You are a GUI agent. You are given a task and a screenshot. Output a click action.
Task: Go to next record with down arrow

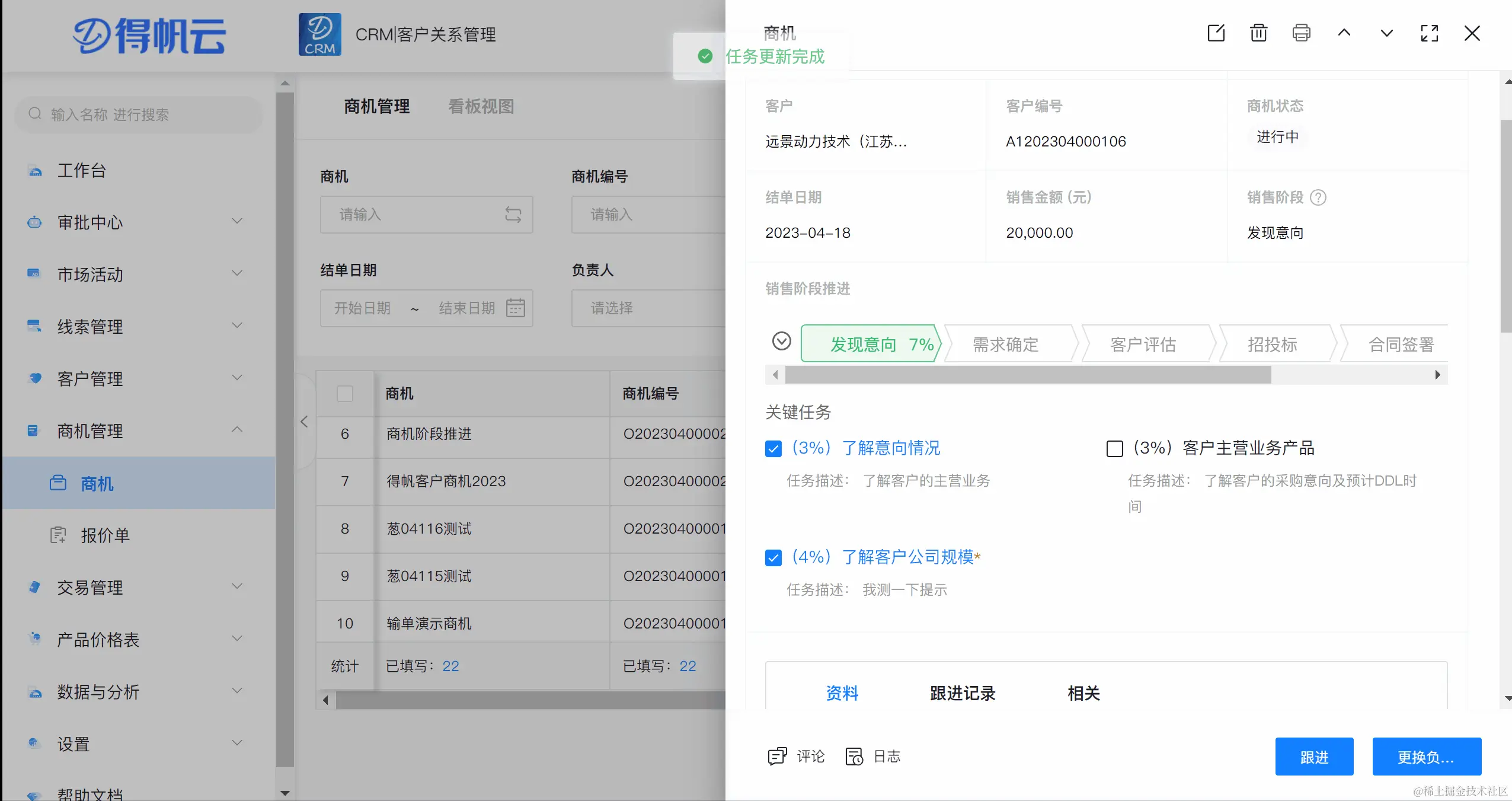pyautogui.click(x=1386, y=33)
